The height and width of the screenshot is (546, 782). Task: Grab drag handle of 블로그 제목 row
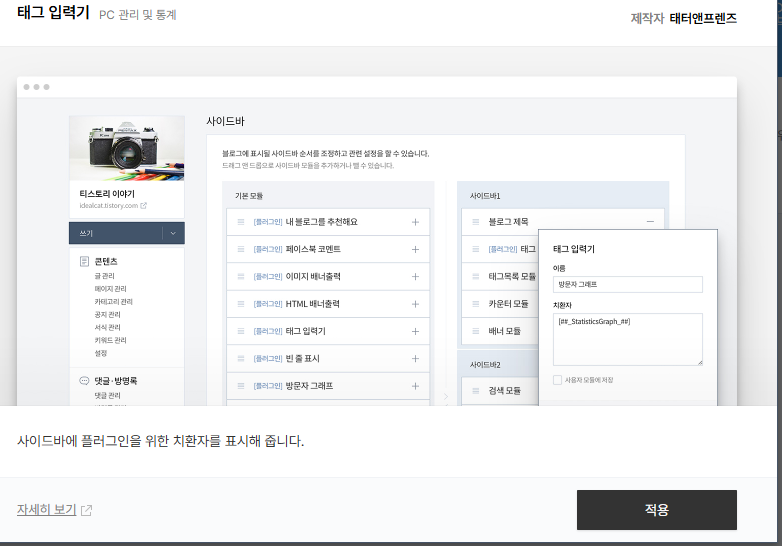click(476, 222)
